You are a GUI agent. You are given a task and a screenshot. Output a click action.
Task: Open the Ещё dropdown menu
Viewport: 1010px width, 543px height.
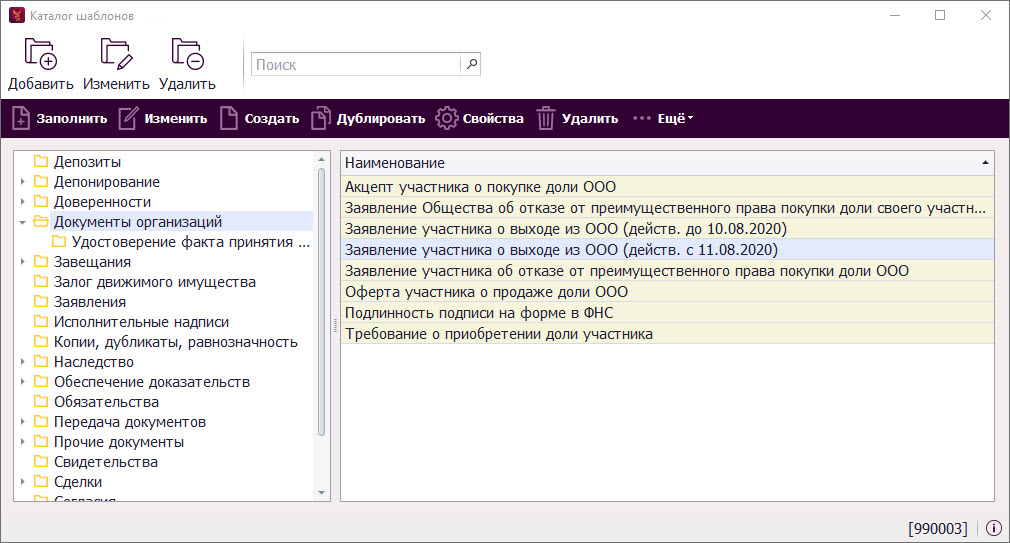click(663, 119)
